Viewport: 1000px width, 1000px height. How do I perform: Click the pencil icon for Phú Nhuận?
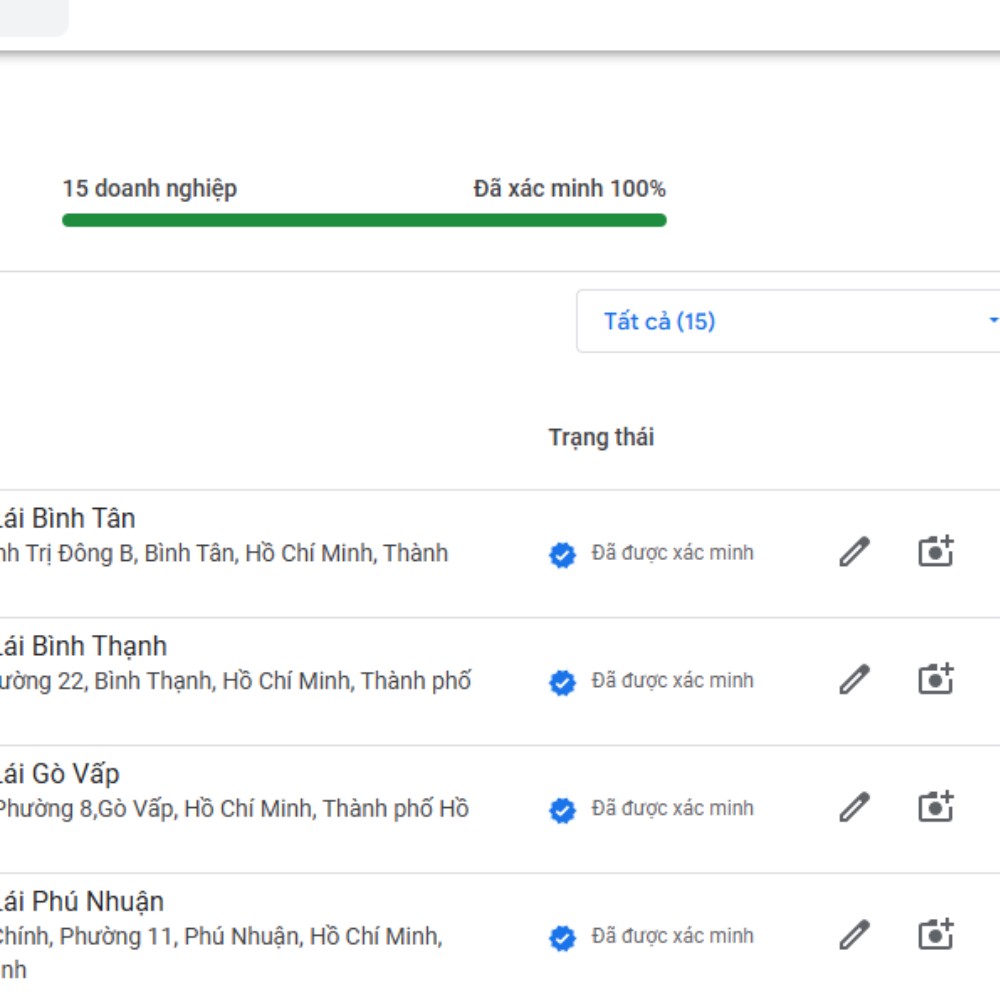click(854, 936)
